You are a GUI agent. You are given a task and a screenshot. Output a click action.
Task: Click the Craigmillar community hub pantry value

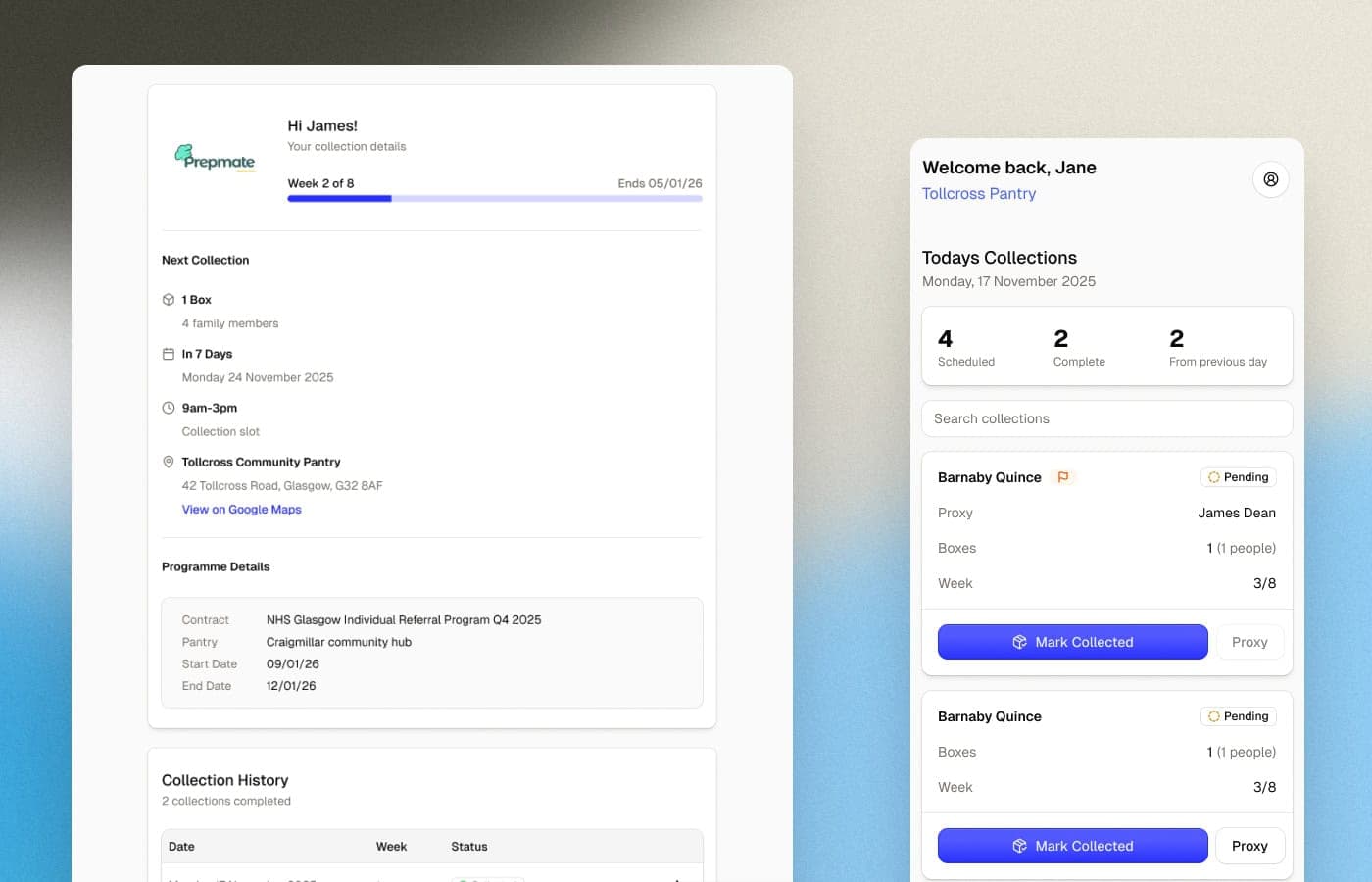pyautogui.click(x=339, y=642)
